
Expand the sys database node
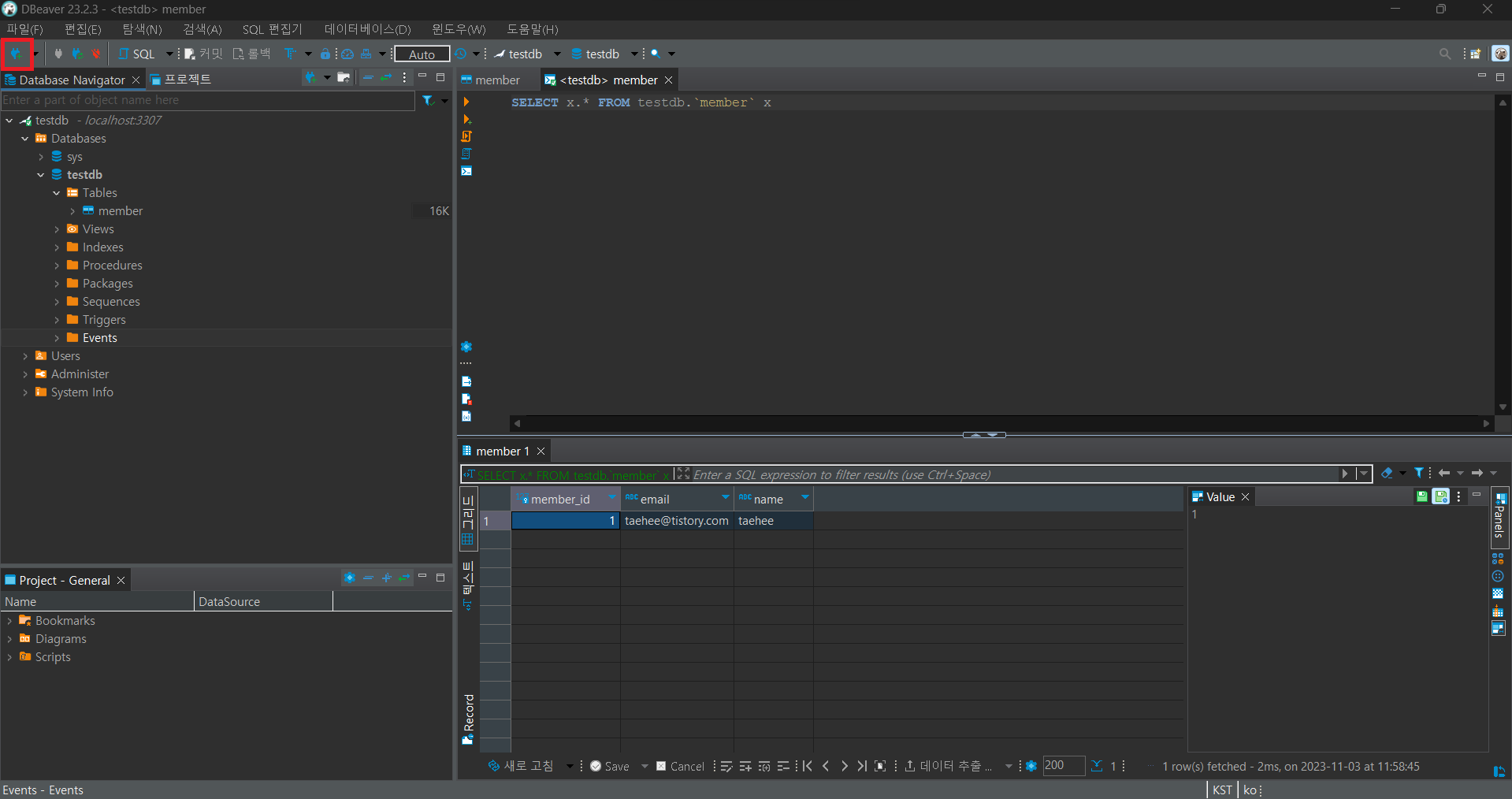40,157
